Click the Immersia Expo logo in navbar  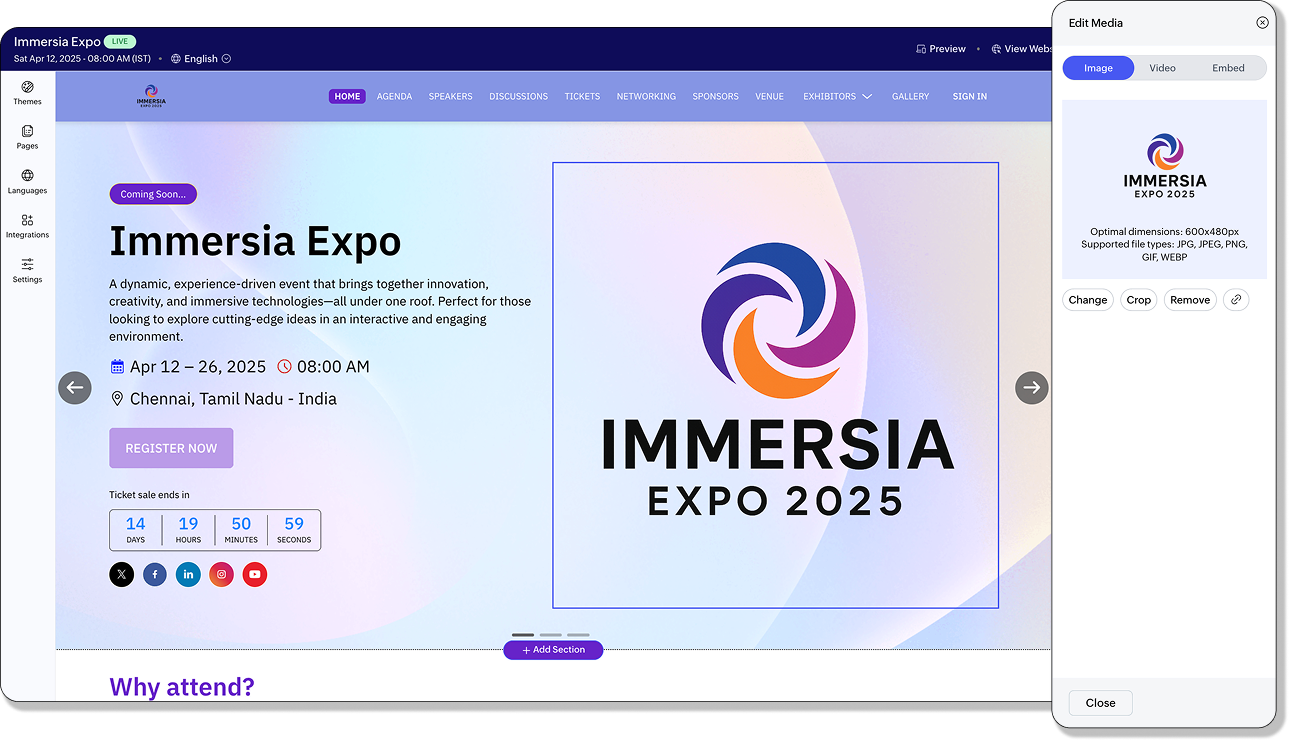(151, 96)
